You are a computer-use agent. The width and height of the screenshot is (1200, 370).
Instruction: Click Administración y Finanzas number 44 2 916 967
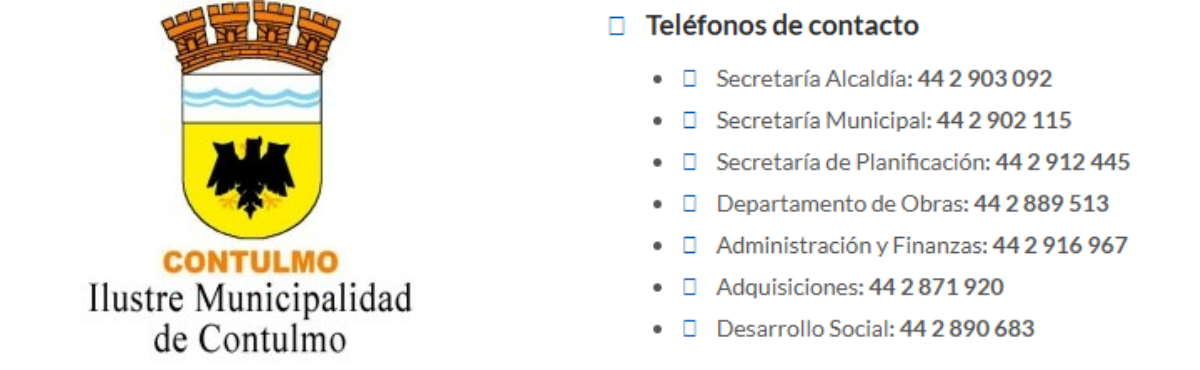coord(1060,245)
